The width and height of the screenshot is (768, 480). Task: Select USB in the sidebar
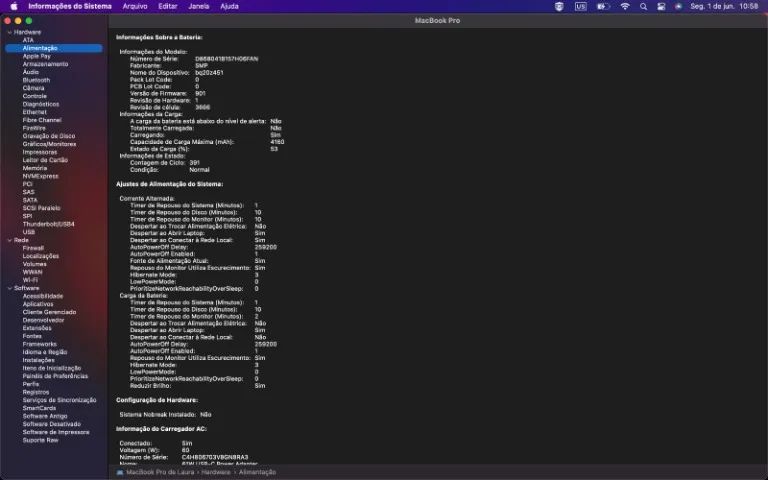click(28, 232)
